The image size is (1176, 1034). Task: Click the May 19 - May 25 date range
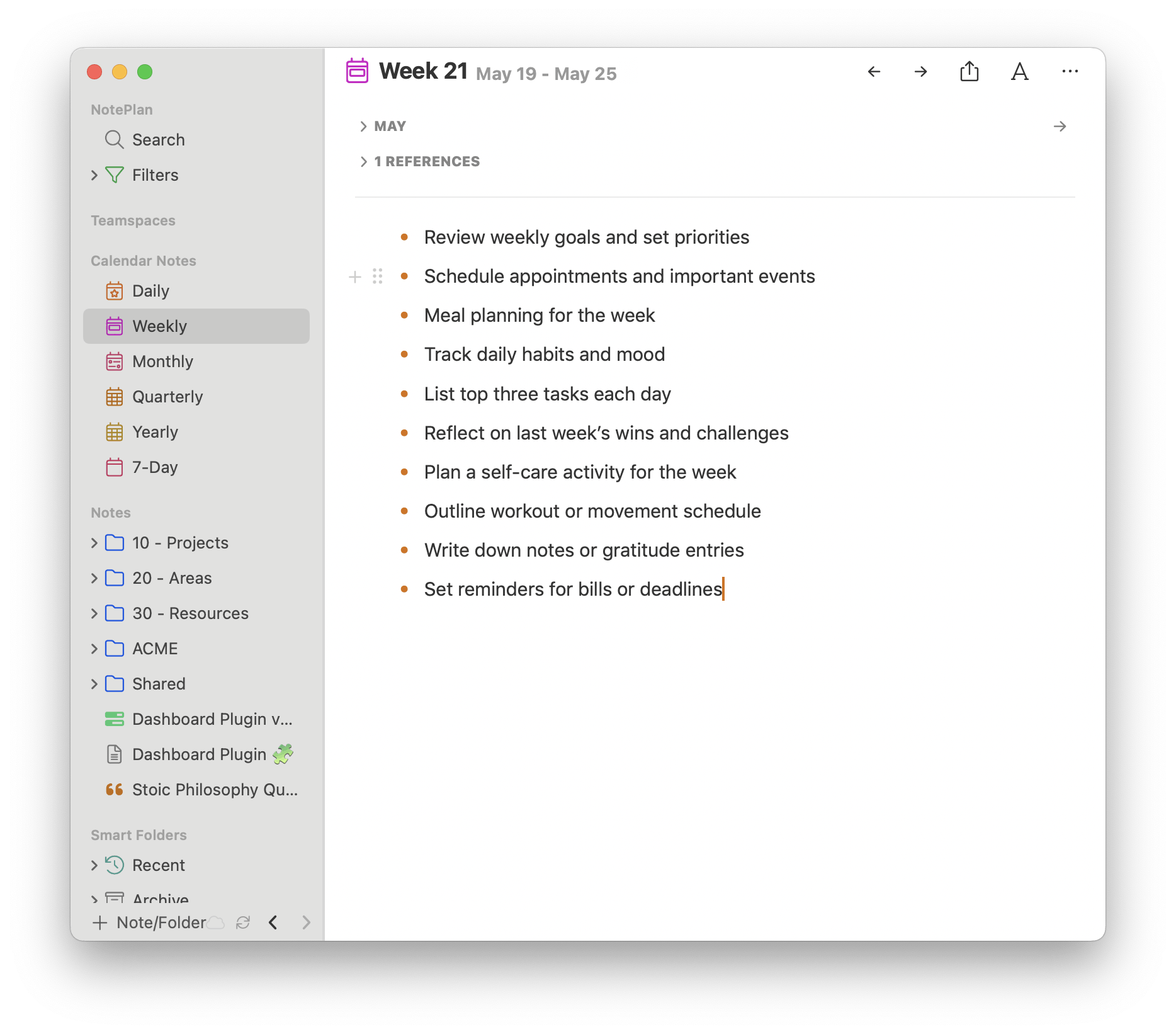tap(546, 74)
